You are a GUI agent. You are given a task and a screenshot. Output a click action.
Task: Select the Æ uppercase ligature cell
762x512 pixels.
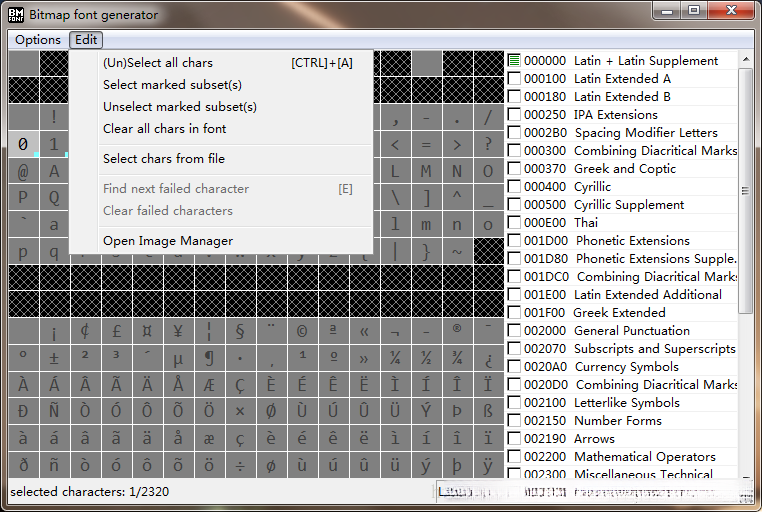pos(209,385)
